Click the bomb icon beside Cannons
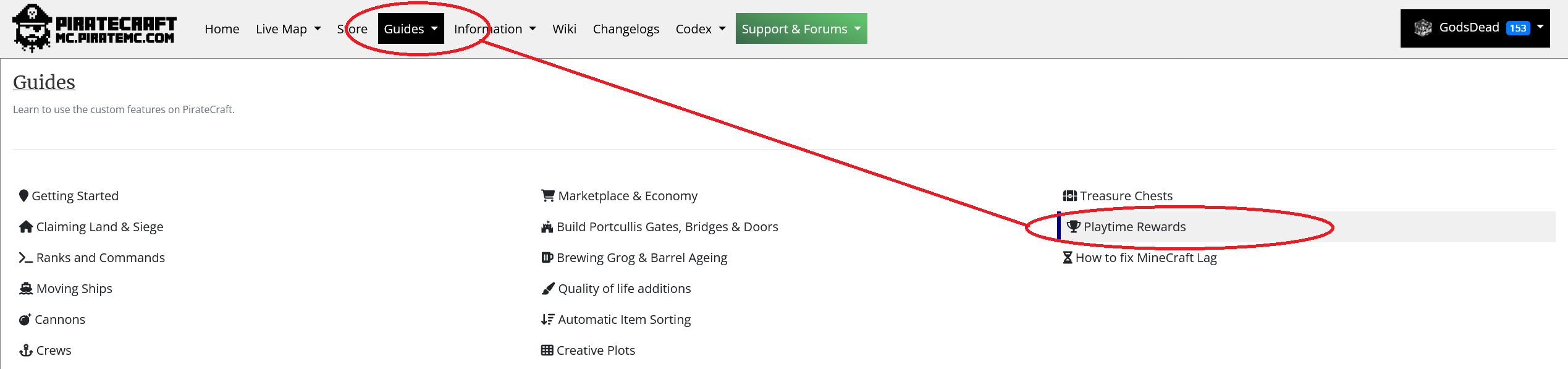The width and height of the screenshot is (1568, 369). 25,320
